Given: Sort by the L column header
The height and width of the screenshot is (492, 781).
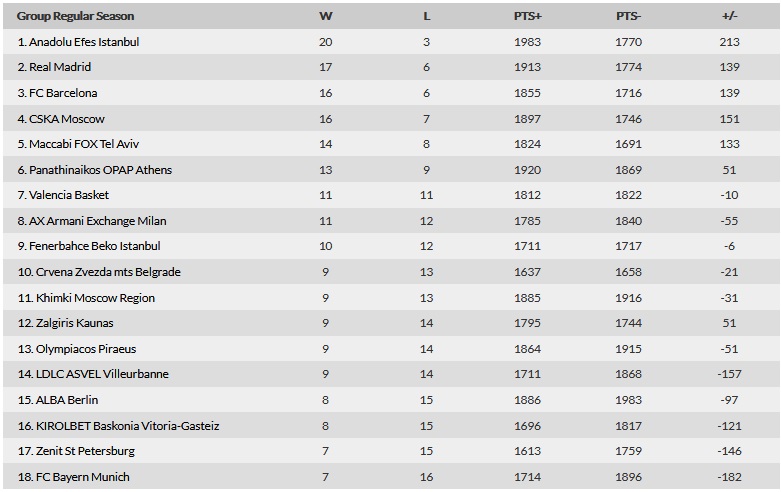Looking at the screenshot, I should [x=426, y=16].
